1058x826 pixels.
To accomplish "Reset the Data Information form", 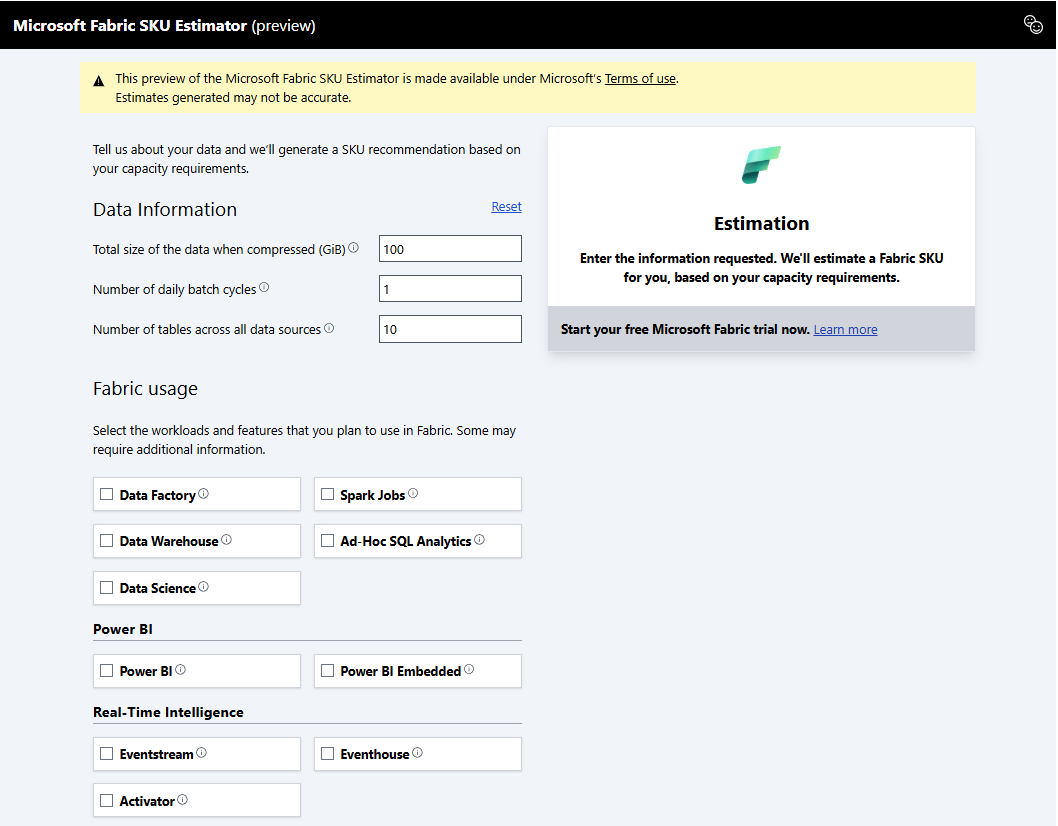I will click(x=506, y=206).
